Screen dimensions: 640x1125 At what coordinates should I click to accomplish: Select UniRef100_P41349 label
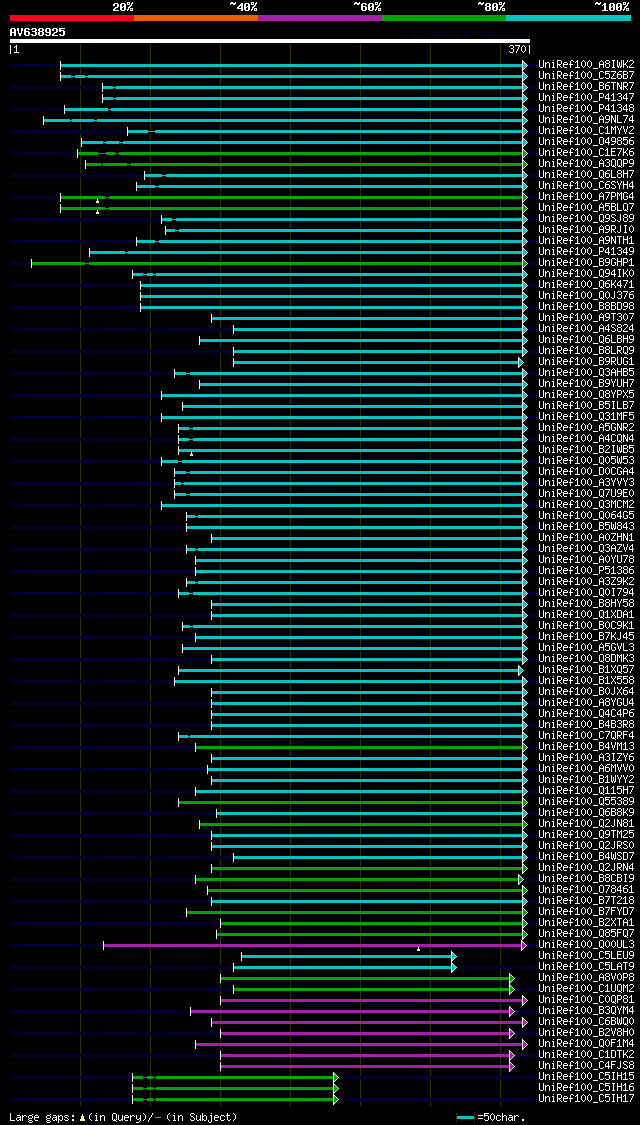[586, 253]
